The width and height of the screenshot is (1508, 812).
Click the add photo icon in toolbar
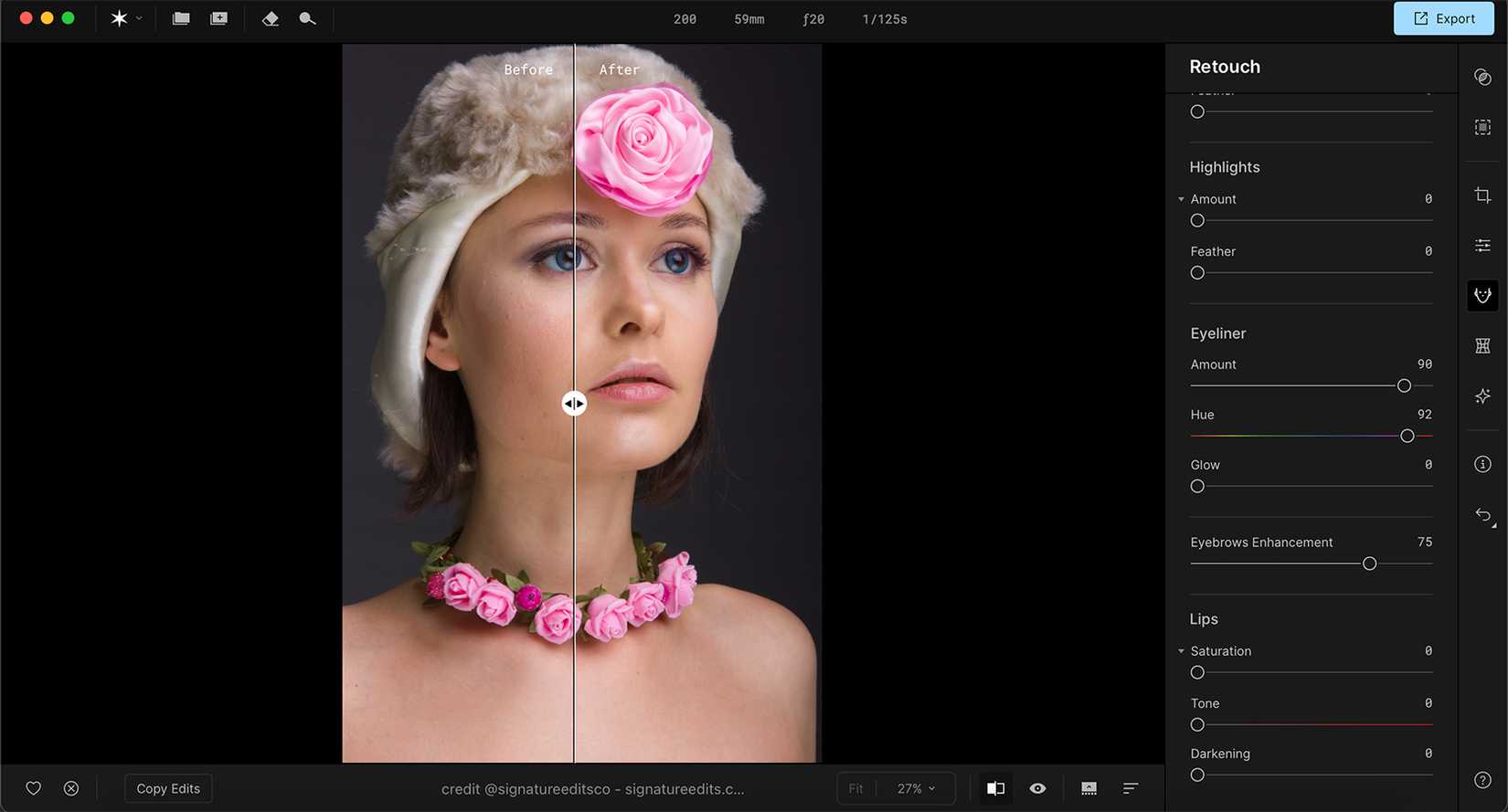click(218, 18)
